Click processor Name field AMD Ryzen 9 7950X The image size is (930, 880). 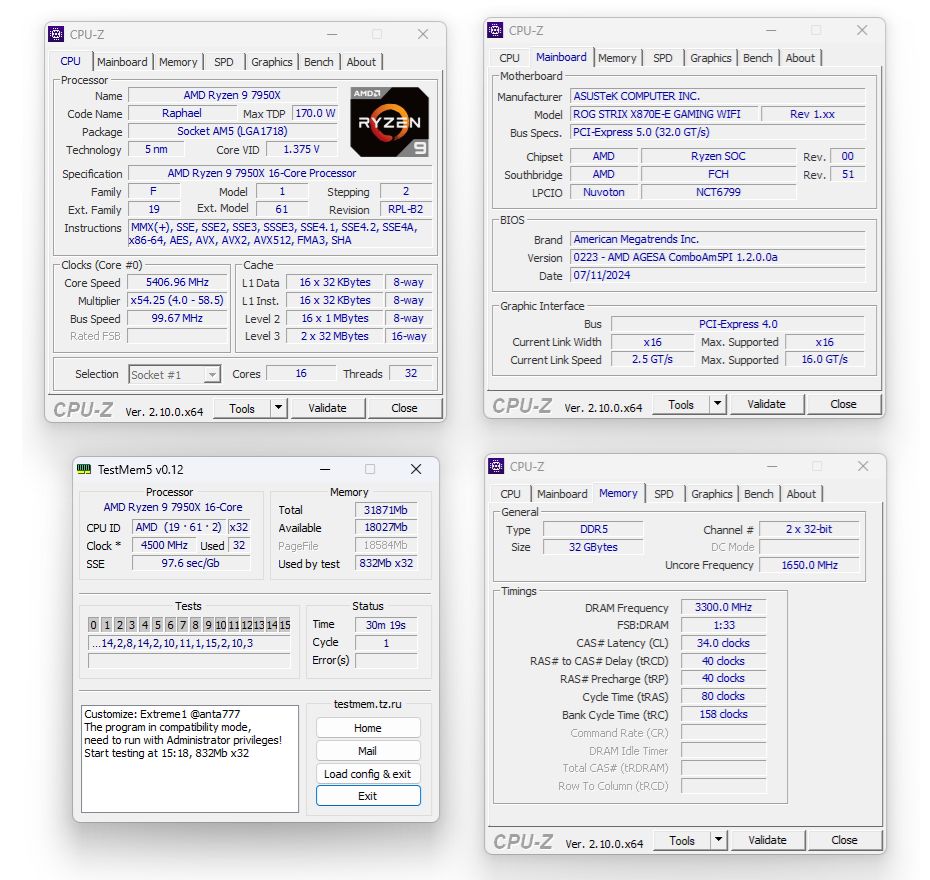click(x=232, y=95)
